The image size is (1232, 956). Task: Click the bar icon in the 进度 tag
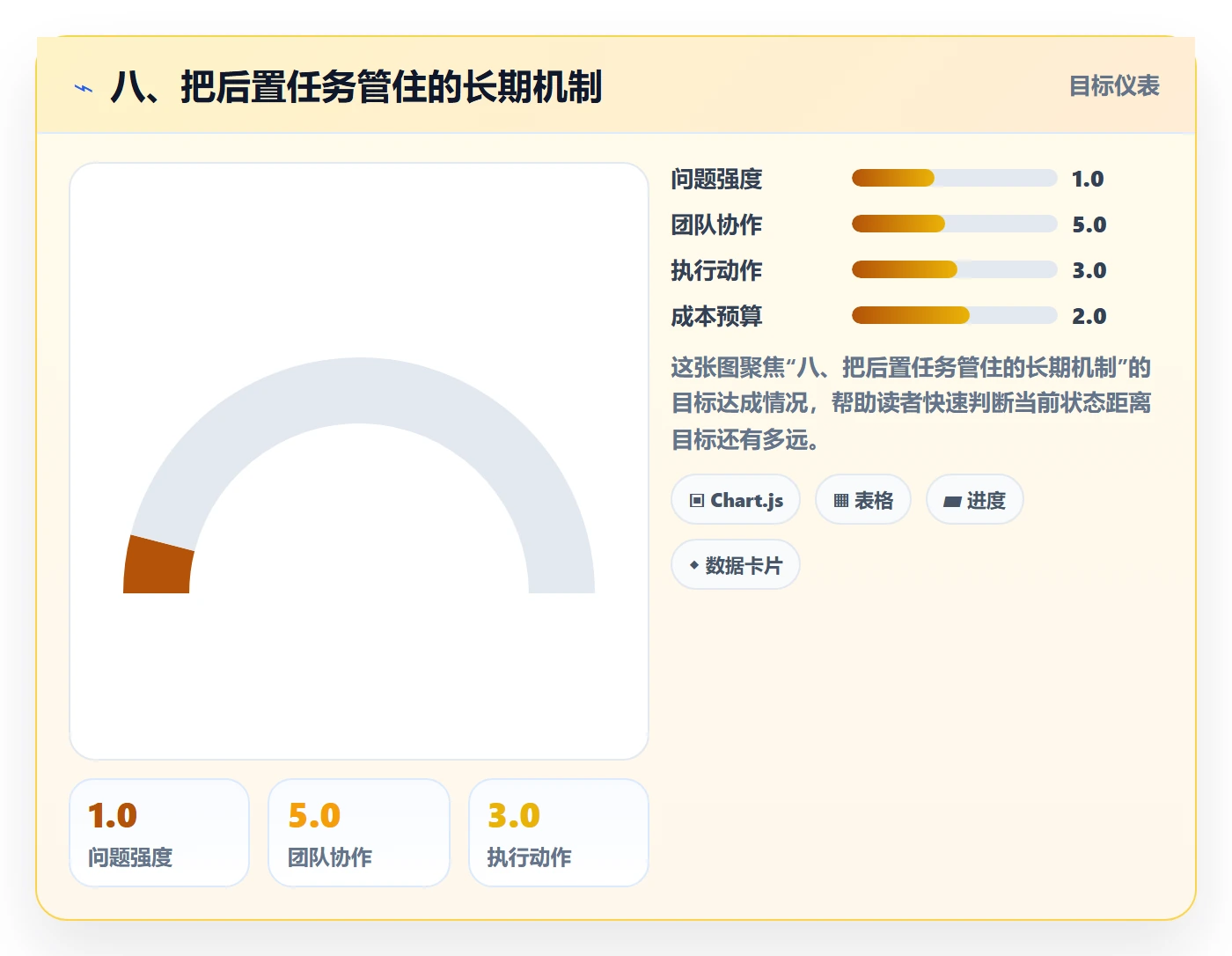point(952,502)
